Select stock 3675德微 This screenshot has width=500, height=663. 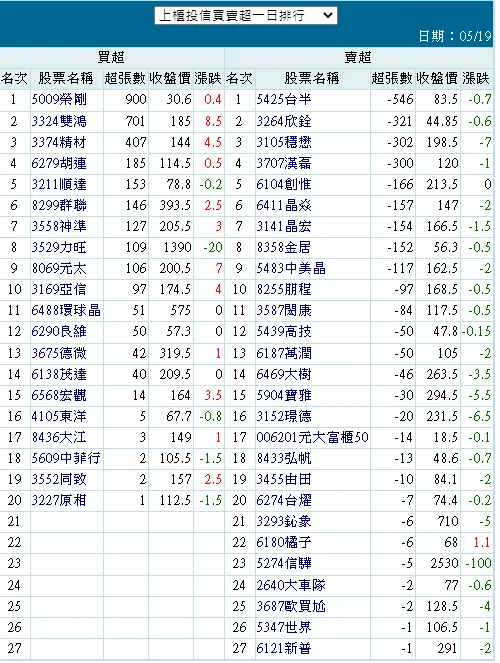[59, 353]
